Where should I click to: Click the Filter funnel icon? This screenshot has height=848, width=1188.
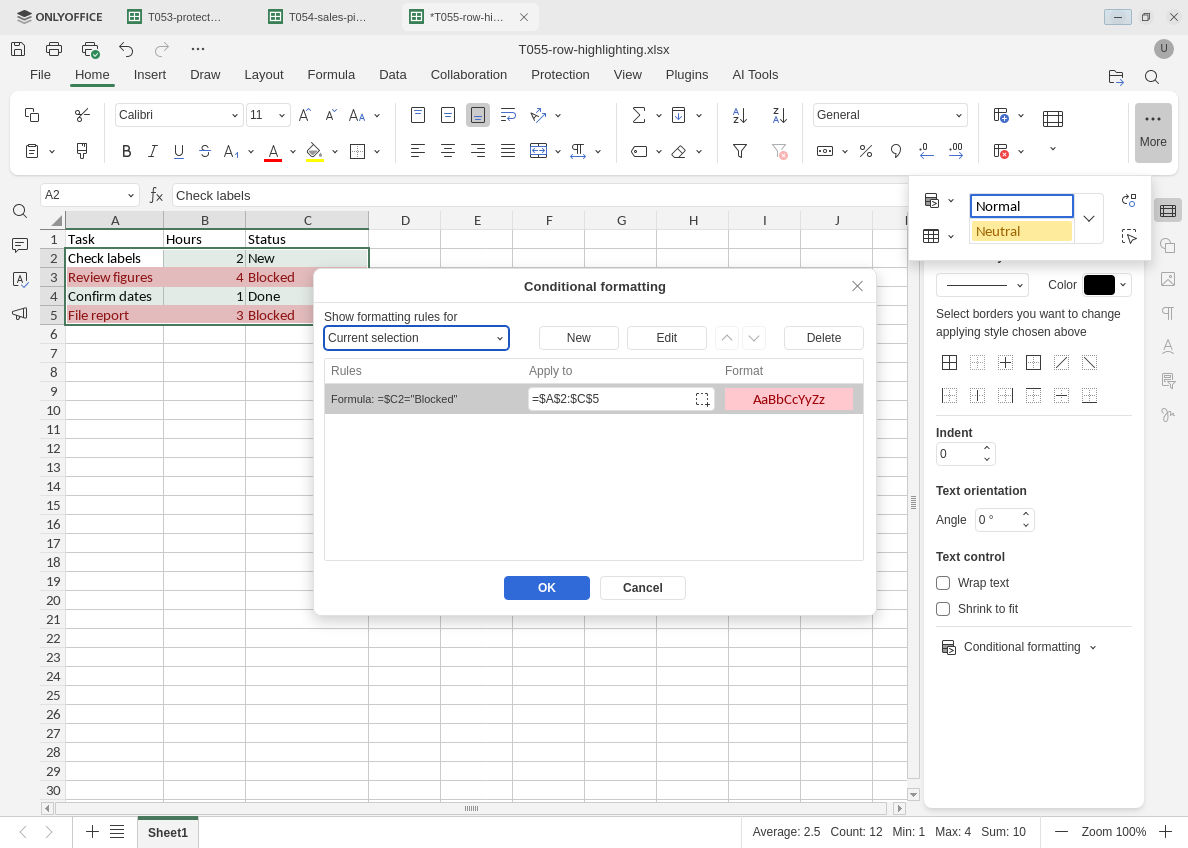(740, 151)
